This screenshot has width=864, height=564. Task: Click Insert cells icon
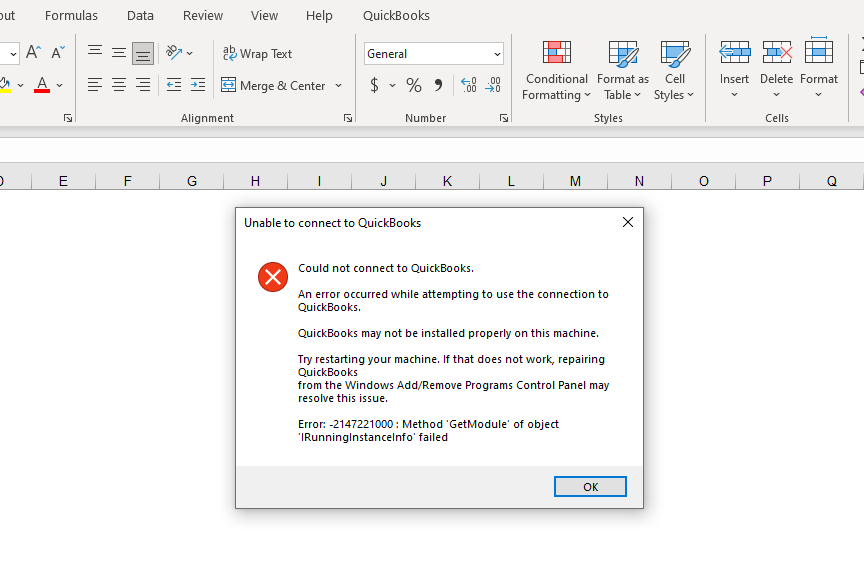point(735,53)
